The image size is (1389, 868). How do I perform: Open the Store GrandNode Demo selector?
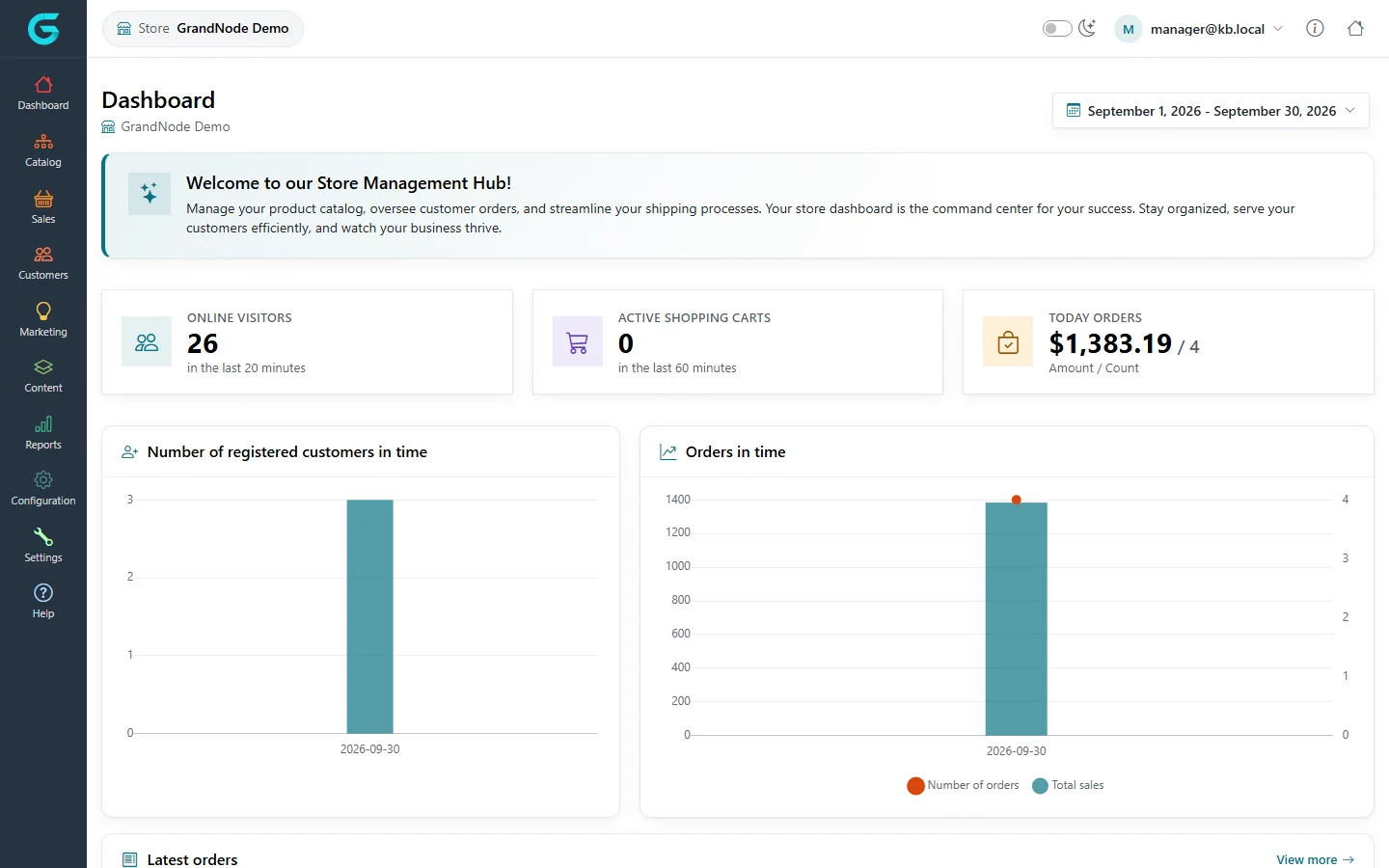(x=203, y=29)
